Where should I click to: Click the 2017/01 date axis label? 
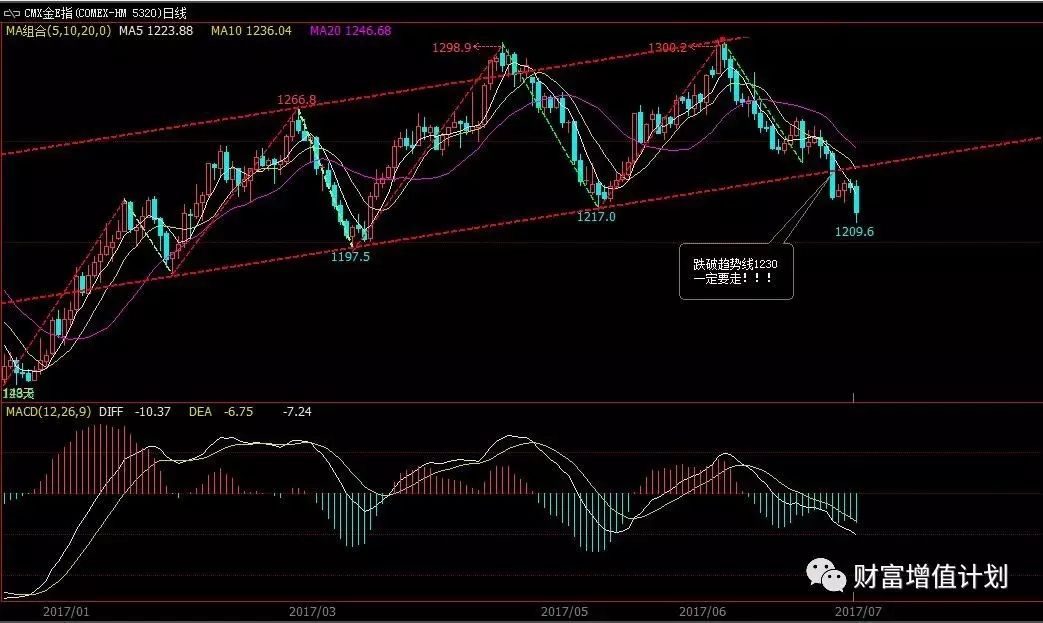[x=66, y=612]
